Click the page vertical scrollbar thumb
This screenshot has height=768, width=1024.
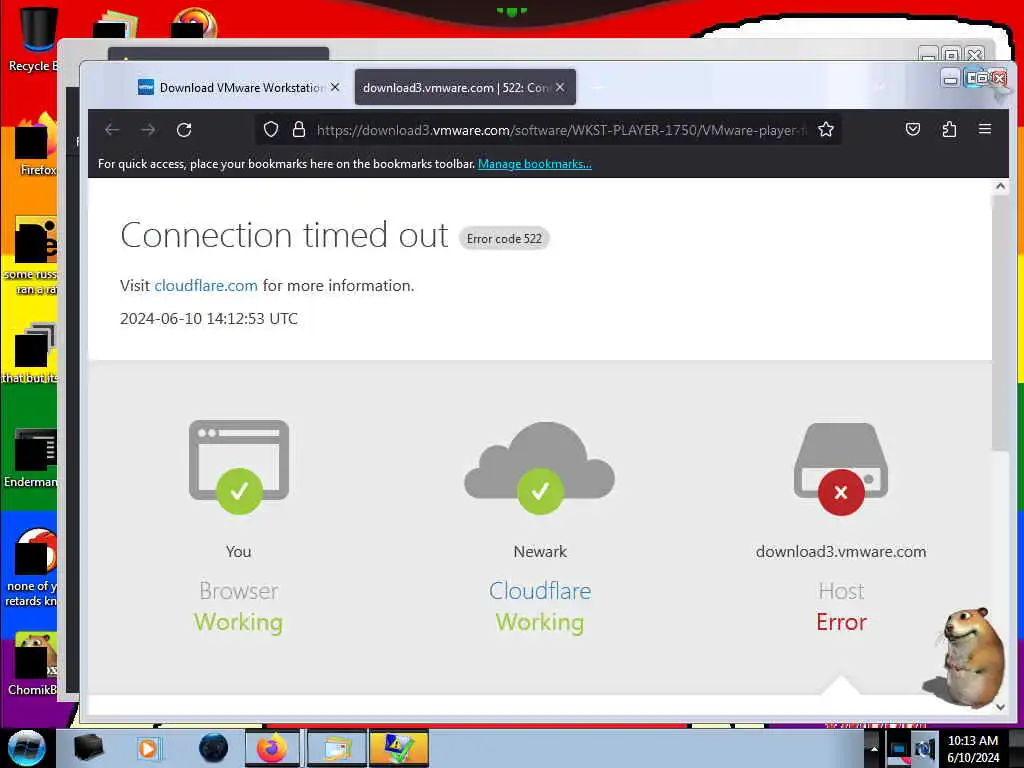coord(1000,323)
